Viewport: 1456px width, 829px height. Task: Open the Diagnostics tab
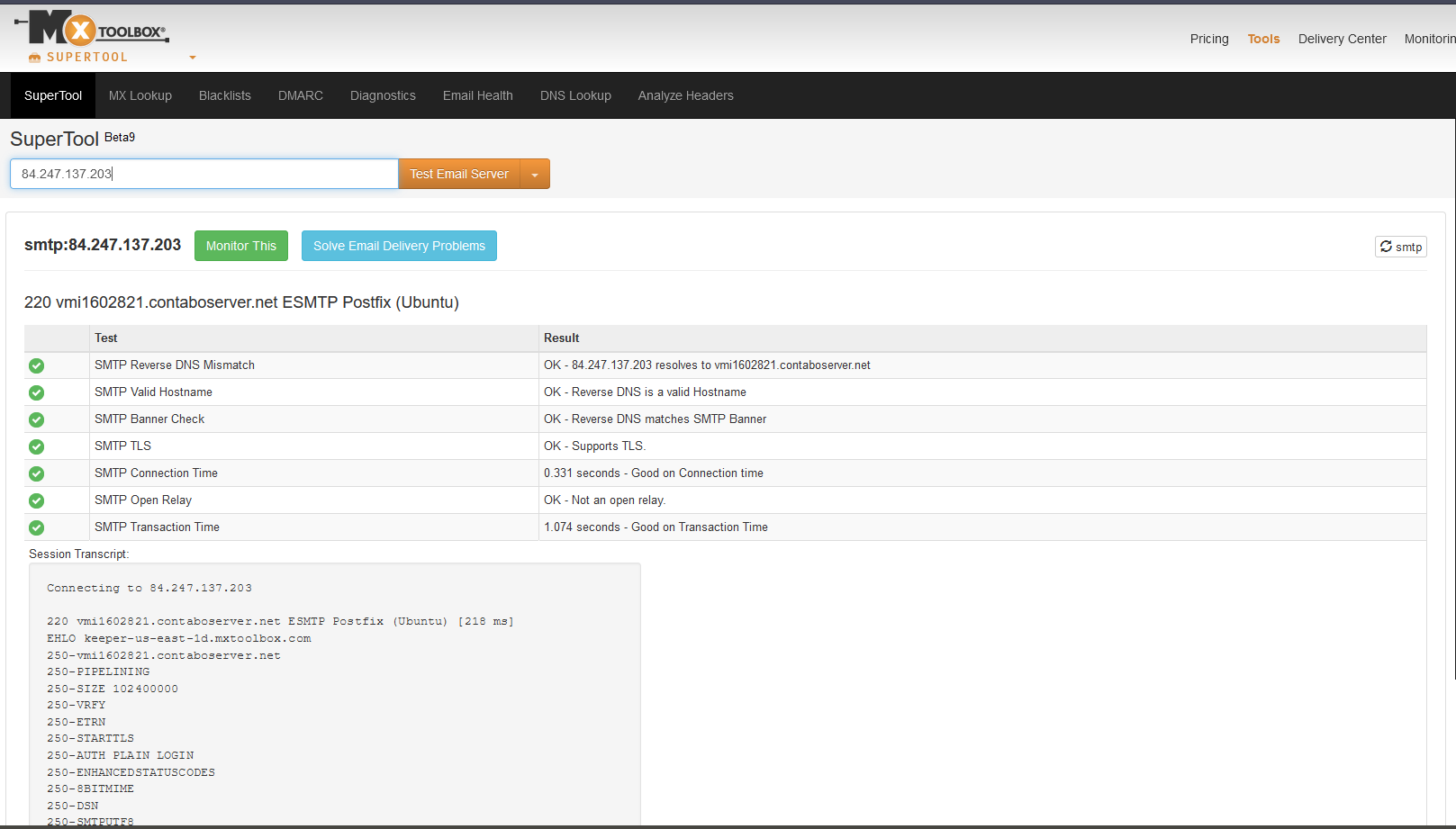(x=383, y=95)
